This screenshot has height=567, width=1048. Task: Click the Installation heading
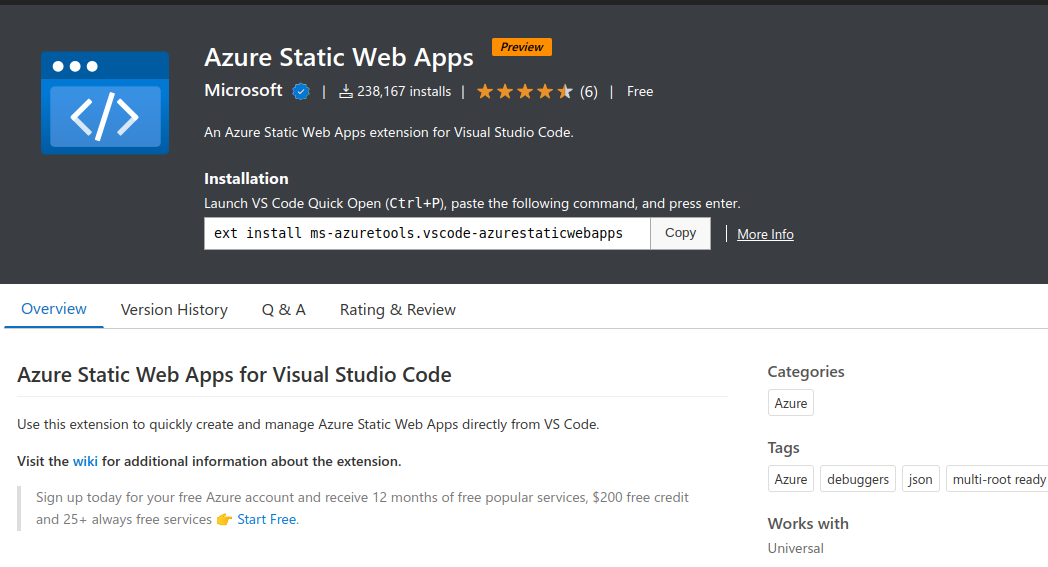tap(246, 179)
